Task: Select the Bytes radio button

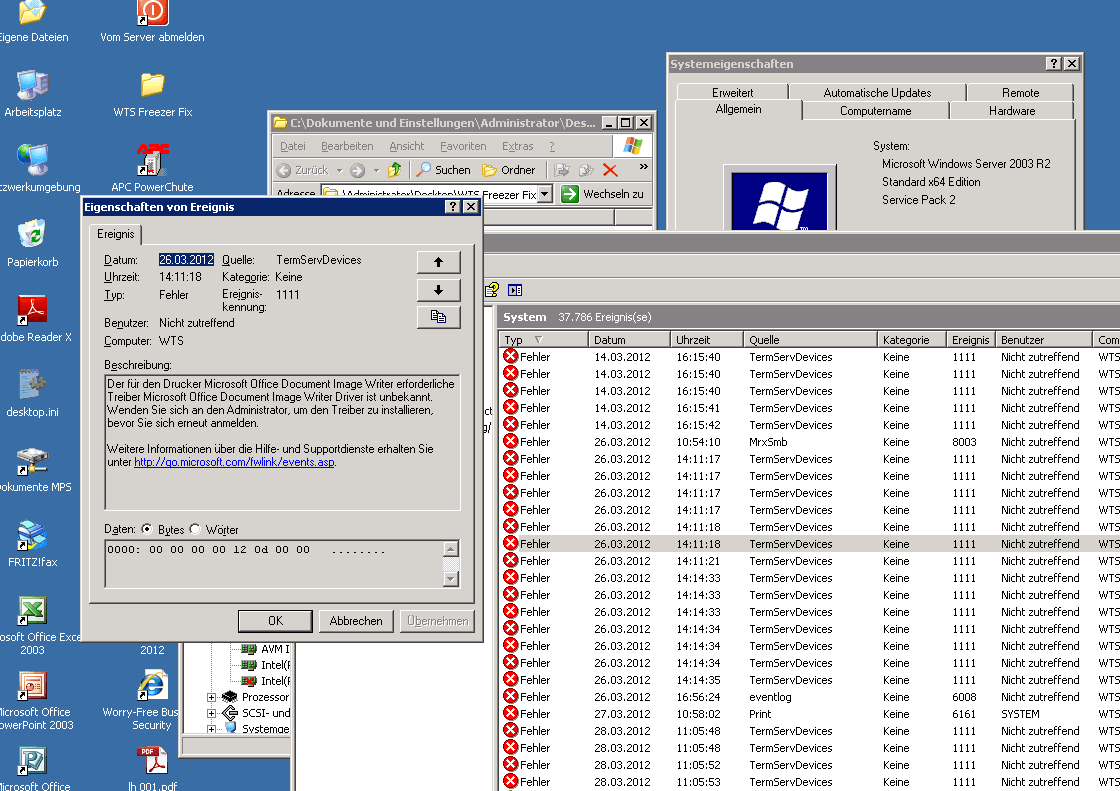Action: [146, 529]
